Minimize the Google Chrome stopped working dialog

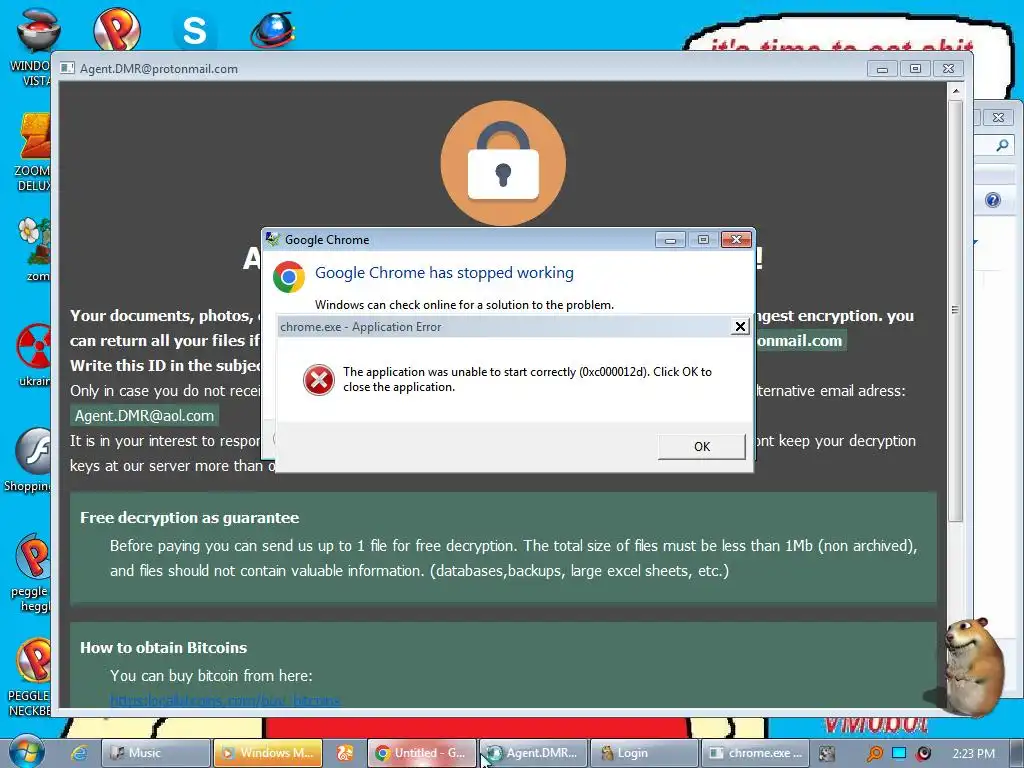point(670,240)
